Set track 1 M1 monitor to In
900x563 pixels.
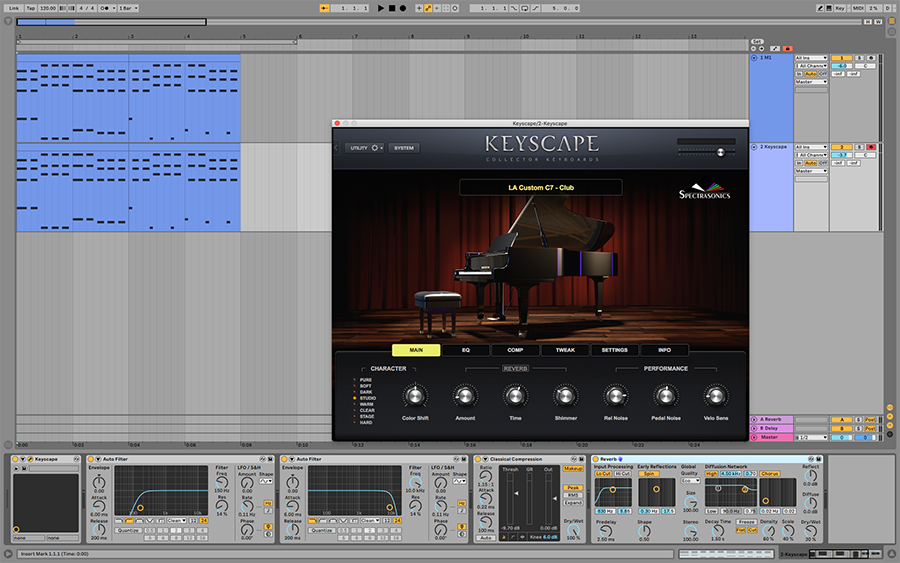799,74
